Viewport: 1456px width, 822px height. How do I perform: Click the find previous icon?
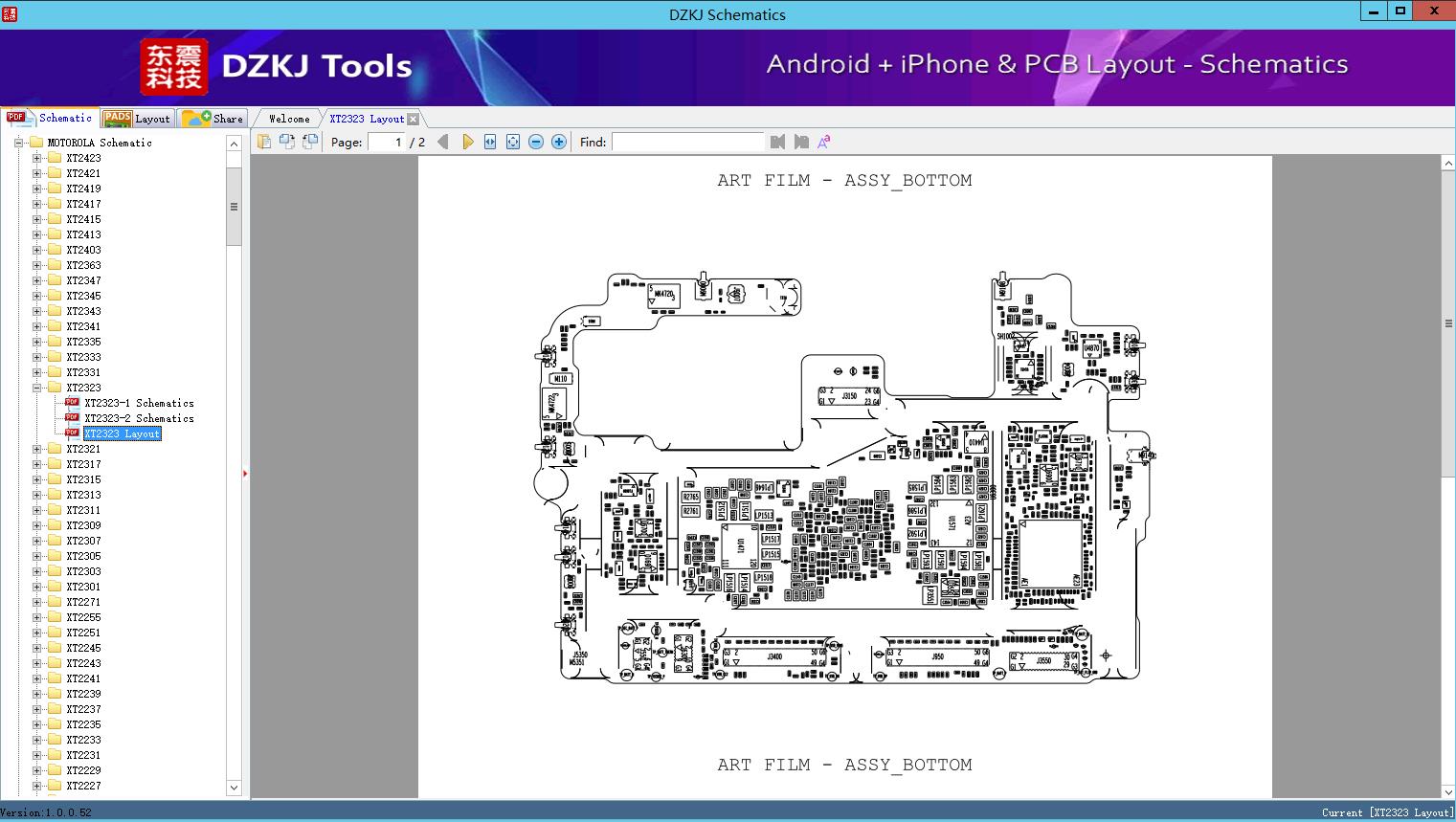[x=777, y=142]
